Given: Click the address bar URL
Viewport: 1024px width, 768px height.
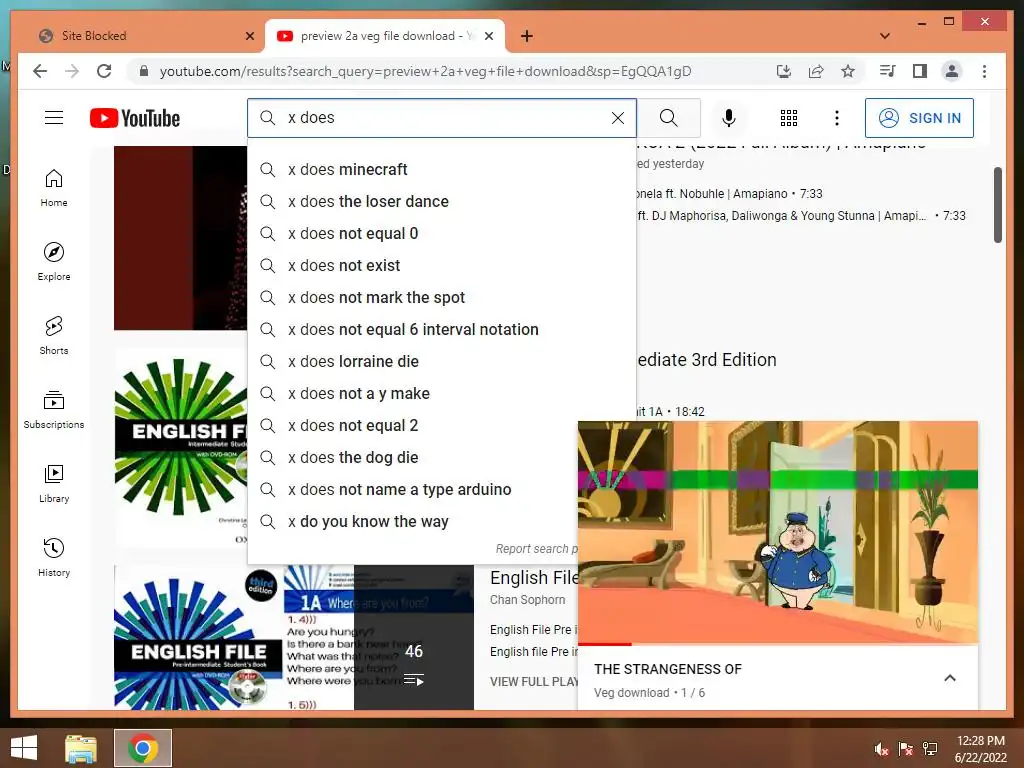Looking at the screenshot, I should point(425,71).
